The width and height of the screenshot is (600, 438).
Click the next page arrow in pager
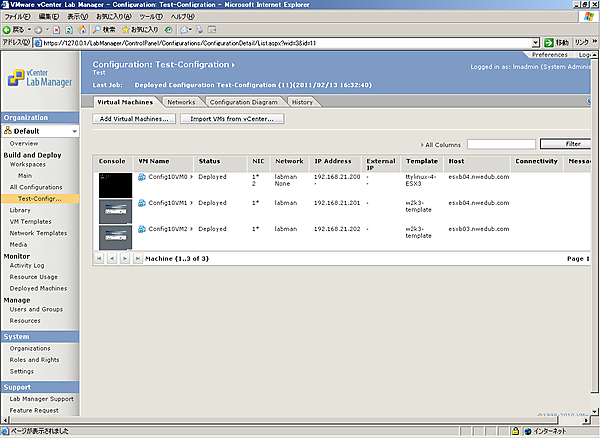[124, 258]
